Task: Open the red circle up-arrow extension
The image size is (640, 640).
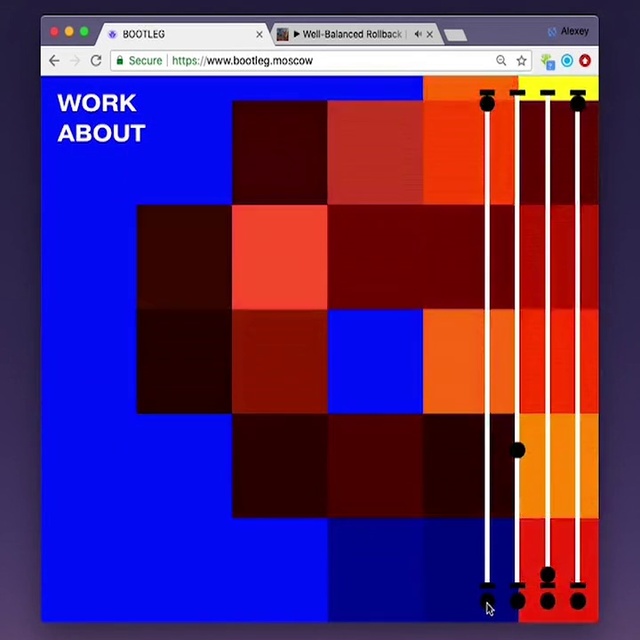Action: point(585,61)
